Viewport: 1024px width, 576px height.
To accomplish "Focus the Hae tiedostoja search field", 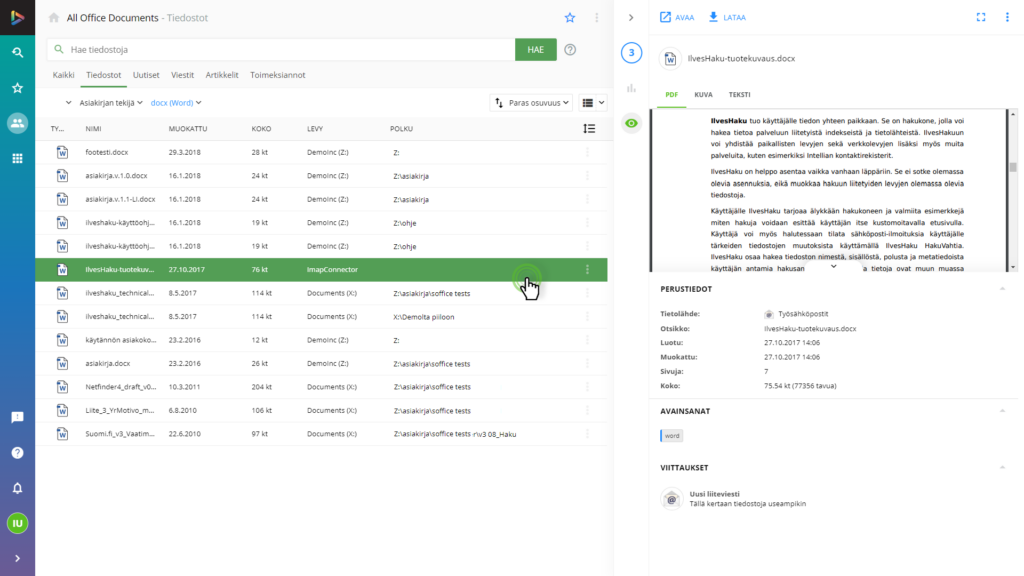I will (281, 50).
